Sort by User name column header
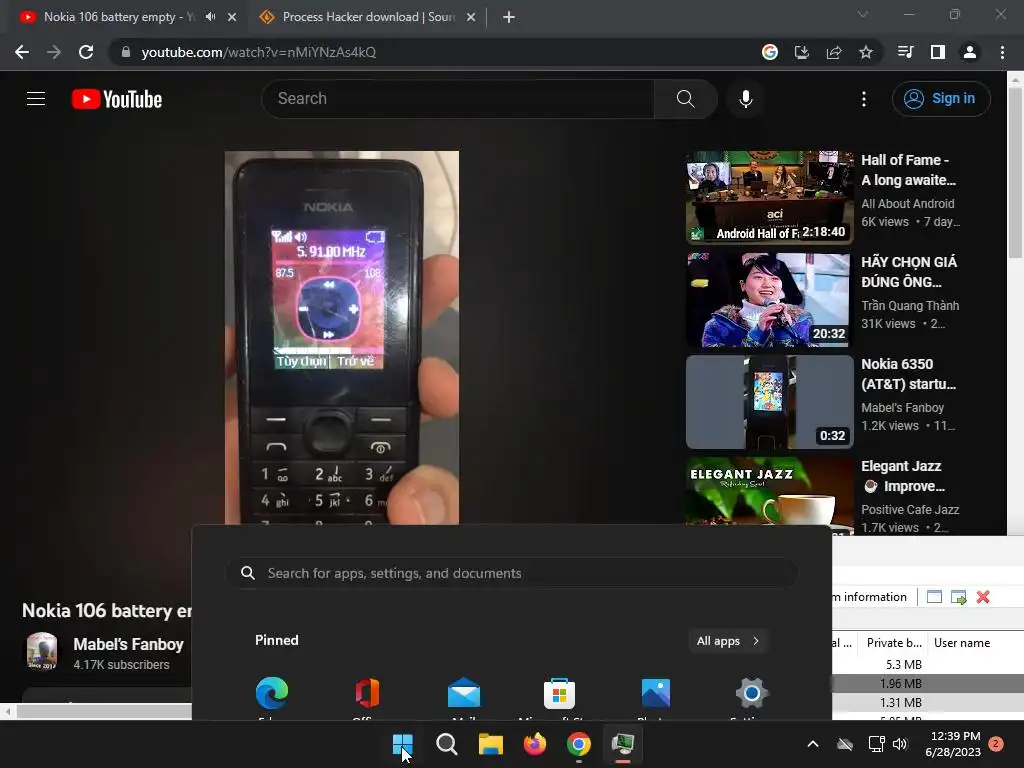Viewport: 1024px width, 768px height. tap(962, 643)
